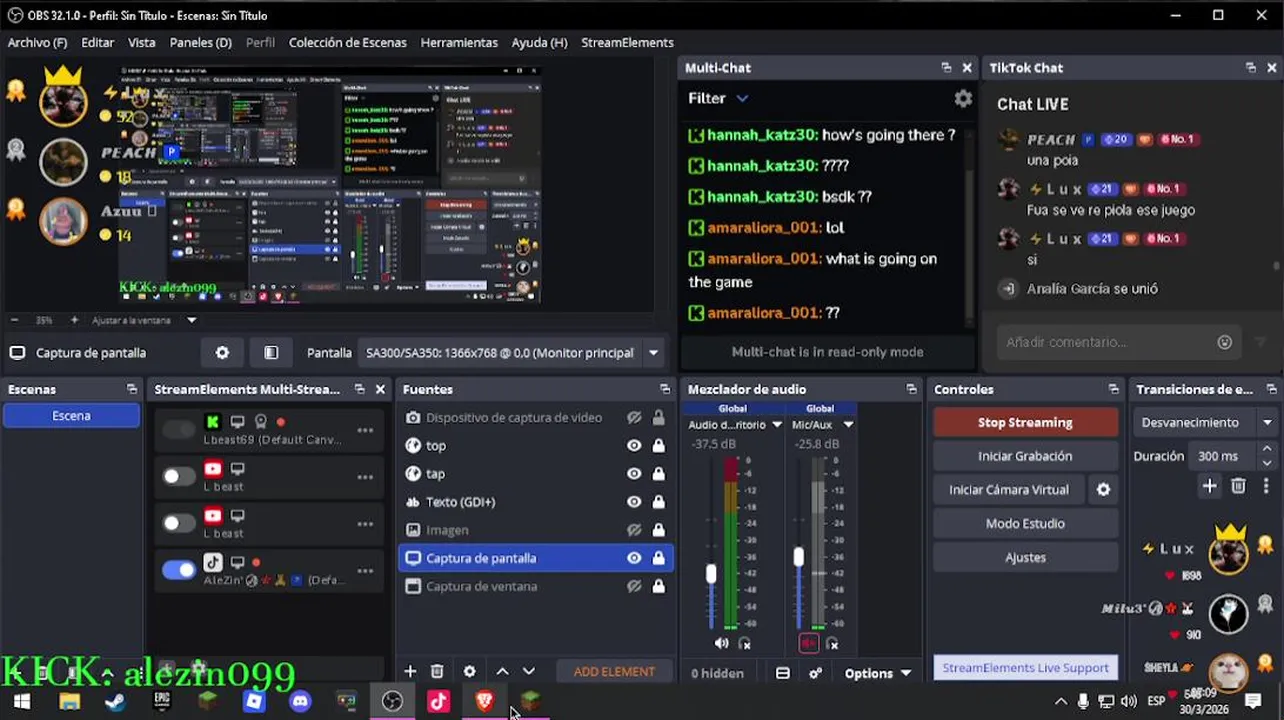Zoom out preview with minus icon
The image size is (1284, 720).
pos(14,320)
